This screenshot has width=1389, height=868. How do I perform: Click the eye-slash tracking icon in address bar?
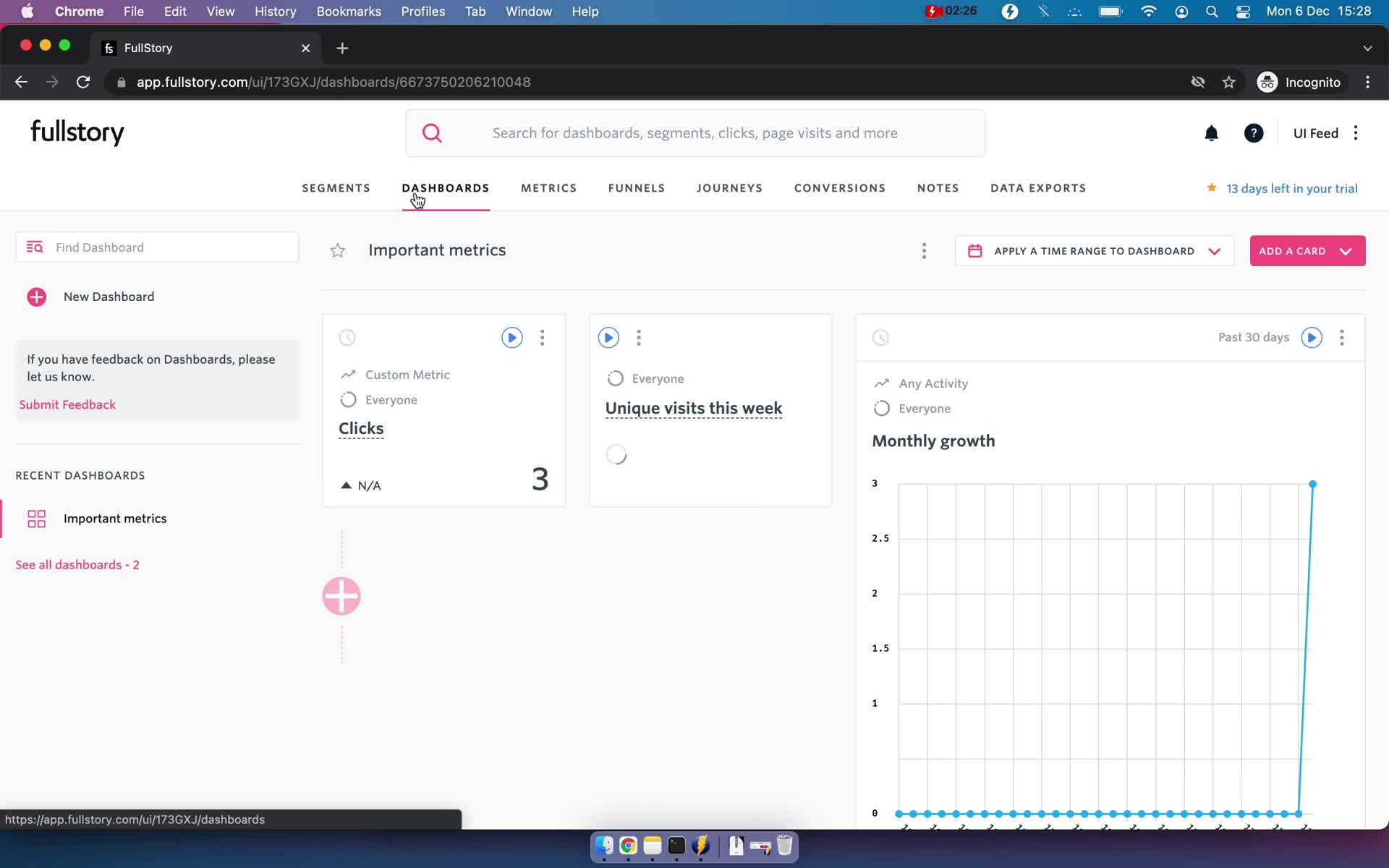1198,82
